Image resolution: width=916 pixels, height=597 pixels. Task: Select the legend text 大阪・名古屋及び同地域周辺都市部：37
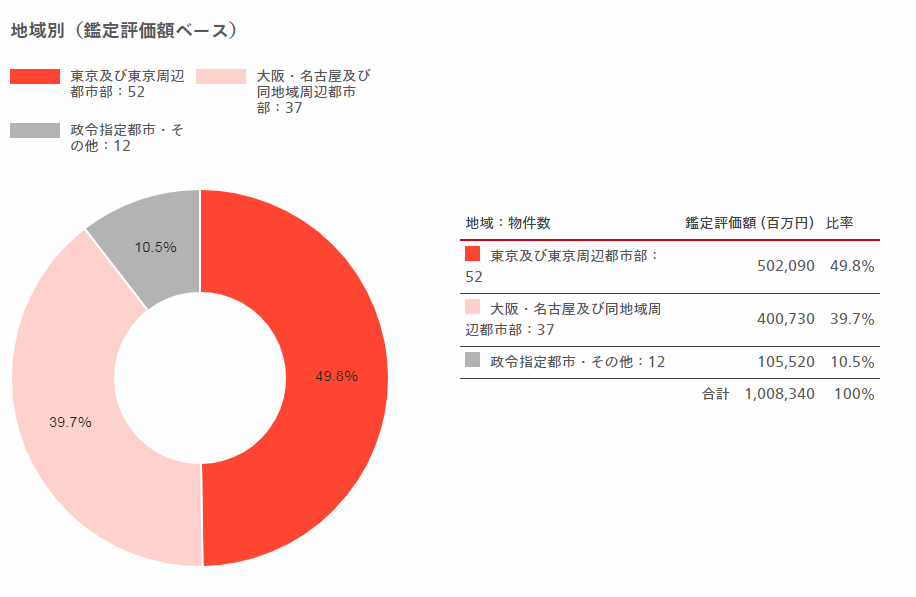(x=314, y=92)
